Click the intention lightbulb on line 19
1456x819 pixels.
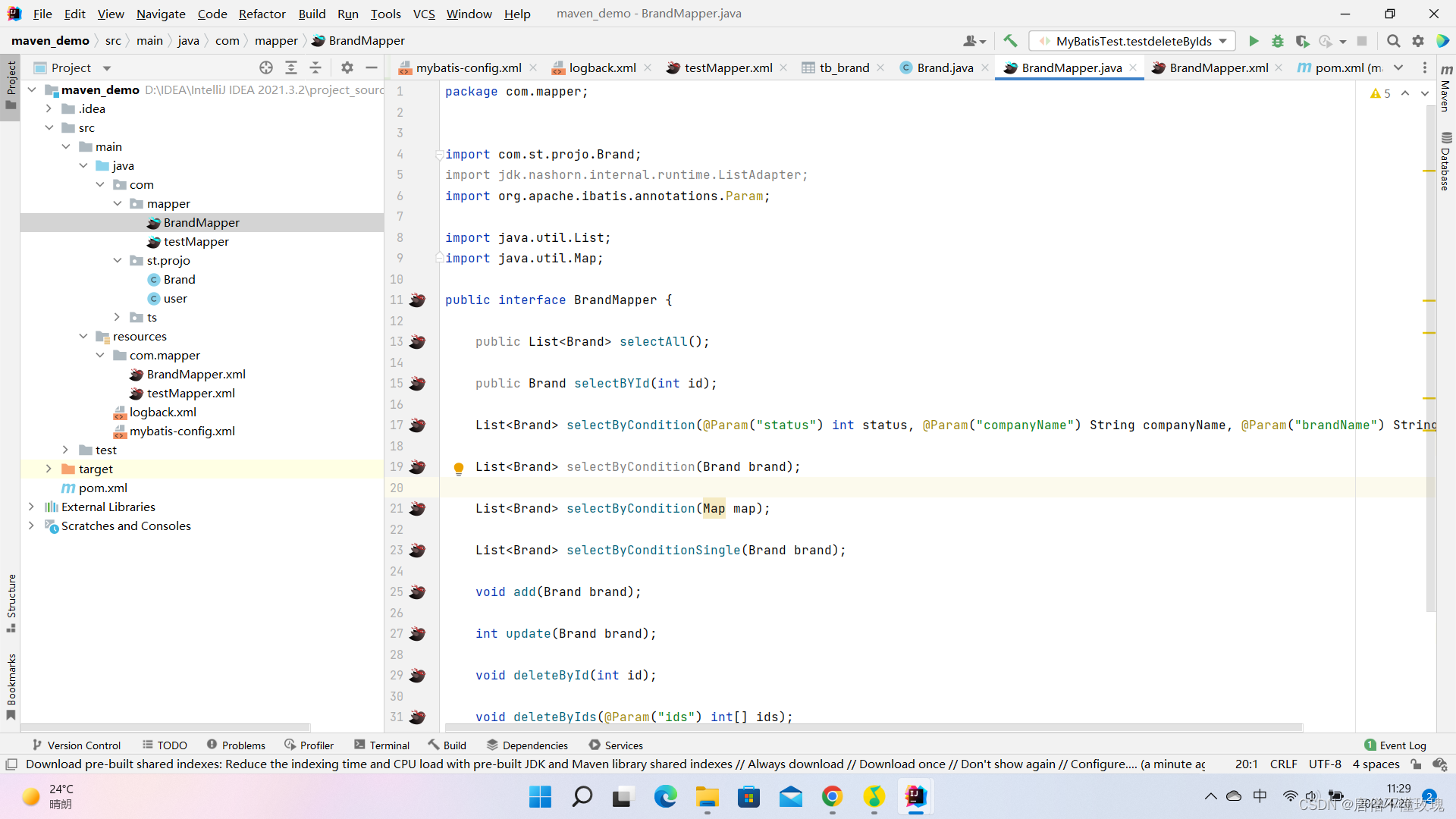pyautogui.click(x=459, y=468)
